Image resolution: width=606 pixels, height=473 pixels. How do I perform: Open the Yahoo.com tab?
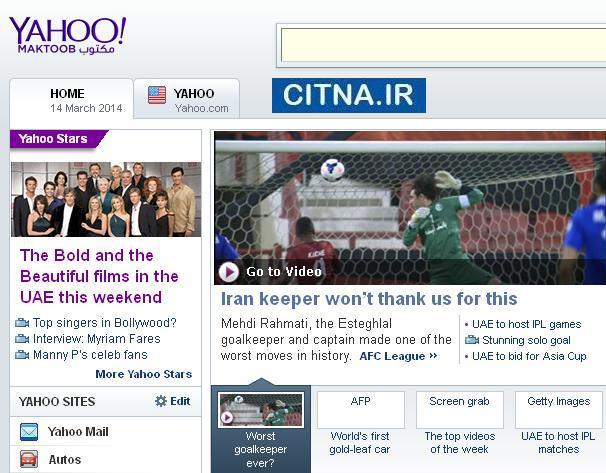click(187, 99)
